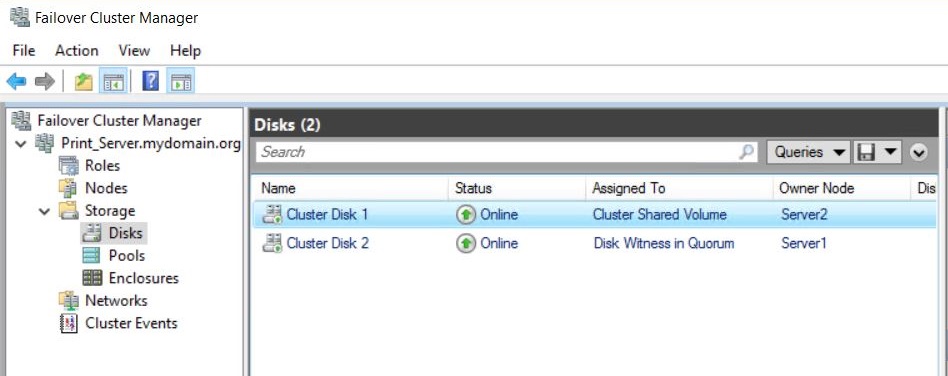Expand the round chevron button beside search
Image resolution: width=948 pixels, height=376 pixels.
[x=918, y=152]
